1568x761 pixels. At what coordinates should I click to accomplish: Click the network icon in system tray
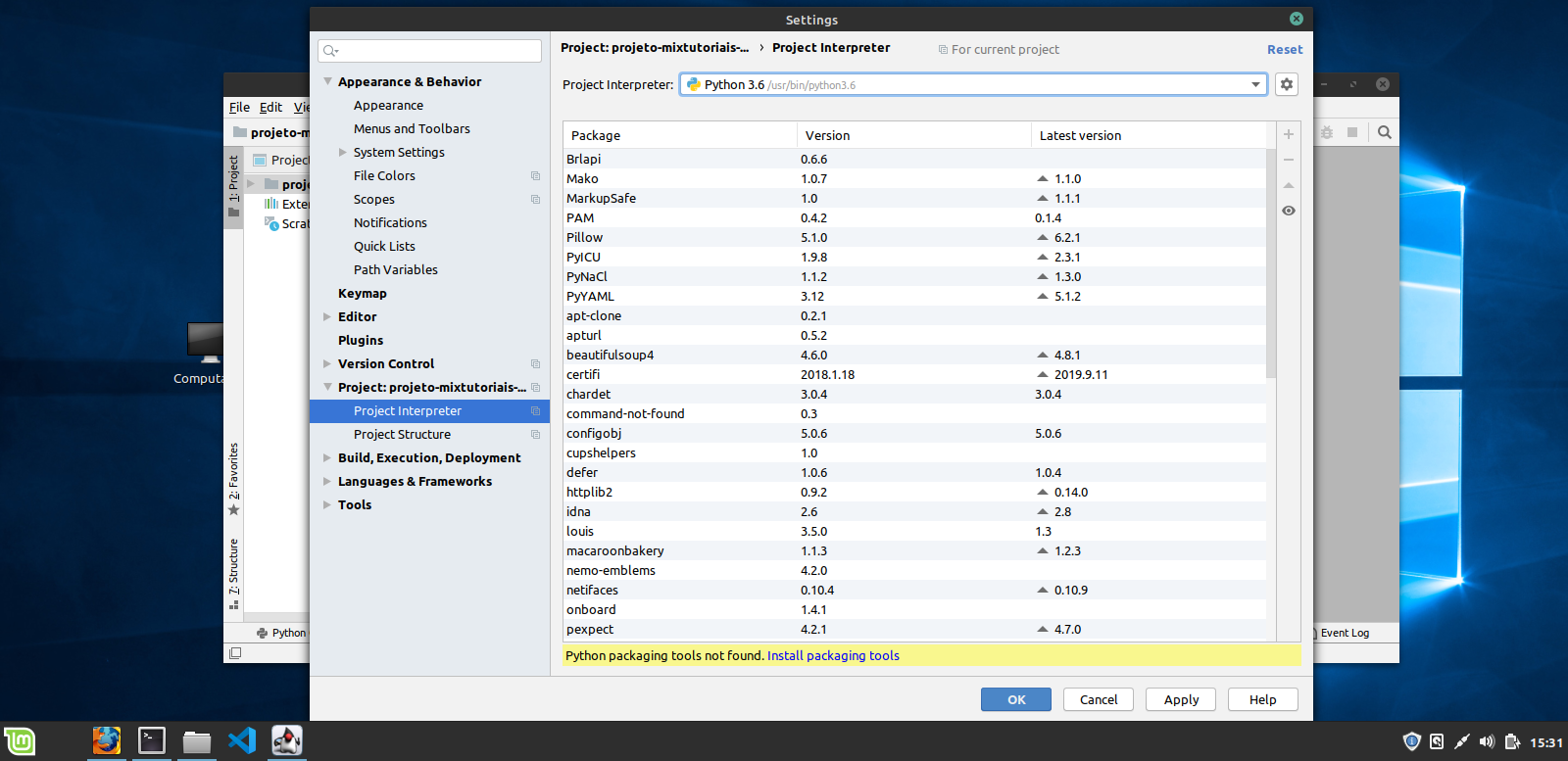point(1462,741)
